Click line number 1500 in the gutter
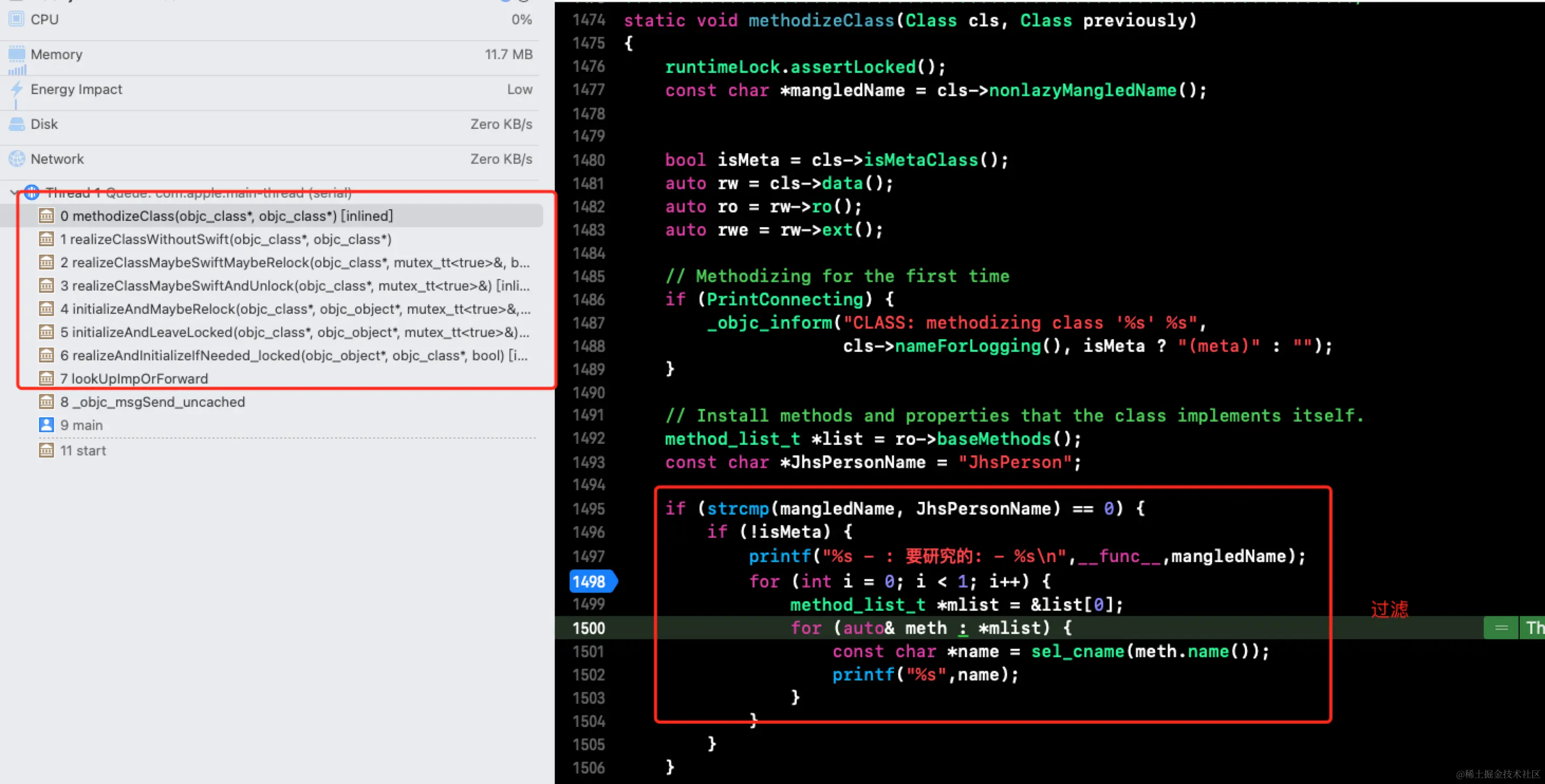The width and height of the screenshot is (1545, 784). 589,628
